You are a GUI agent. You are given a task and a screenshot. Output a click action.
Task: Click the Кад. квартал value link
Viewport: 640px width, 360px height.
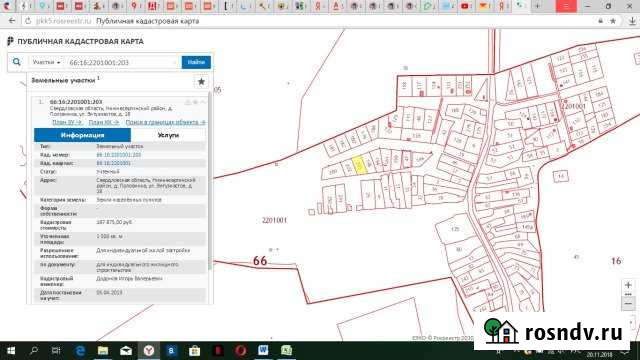click(113, 163)
